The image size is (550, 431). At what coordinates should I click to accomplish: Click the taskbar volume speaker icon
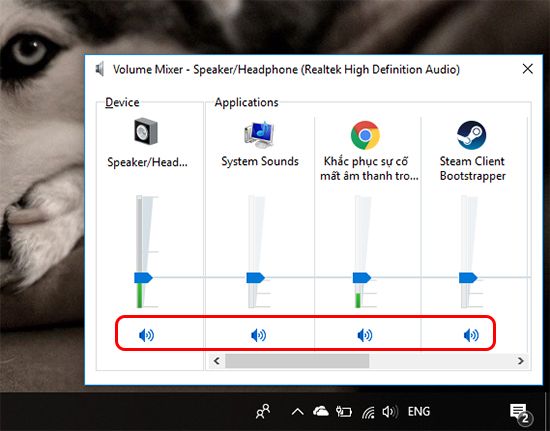pos(390,411)
